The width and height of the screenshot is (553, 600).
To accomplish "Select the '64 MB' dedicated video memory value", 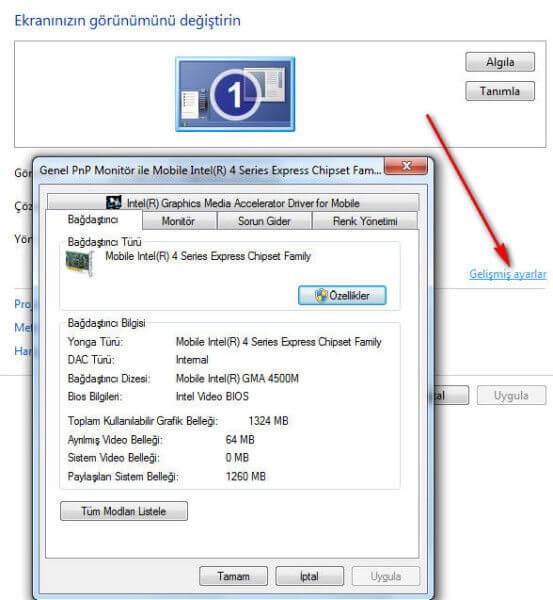I will (240, 440).
